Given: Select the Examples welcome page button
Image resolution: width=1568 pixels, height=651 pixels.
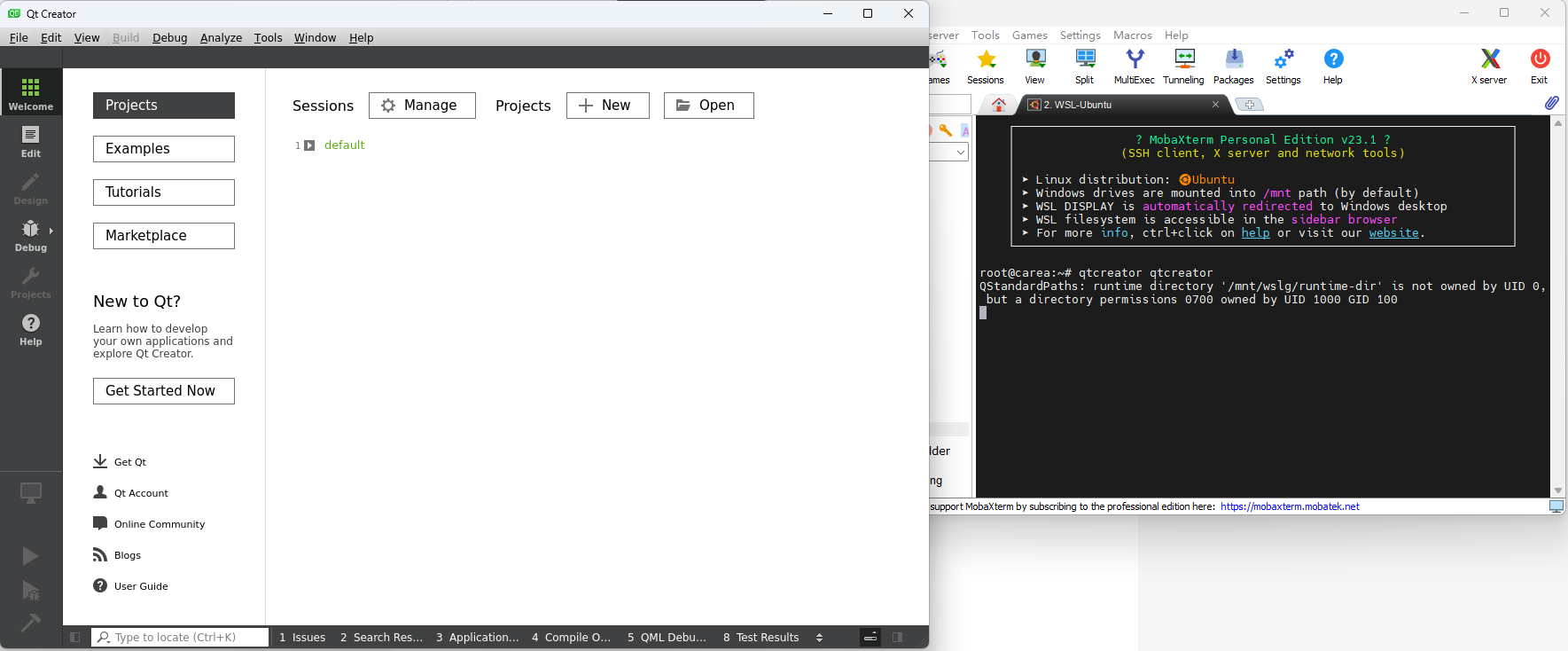Looking at the screenshot, I should click(164, 149).
